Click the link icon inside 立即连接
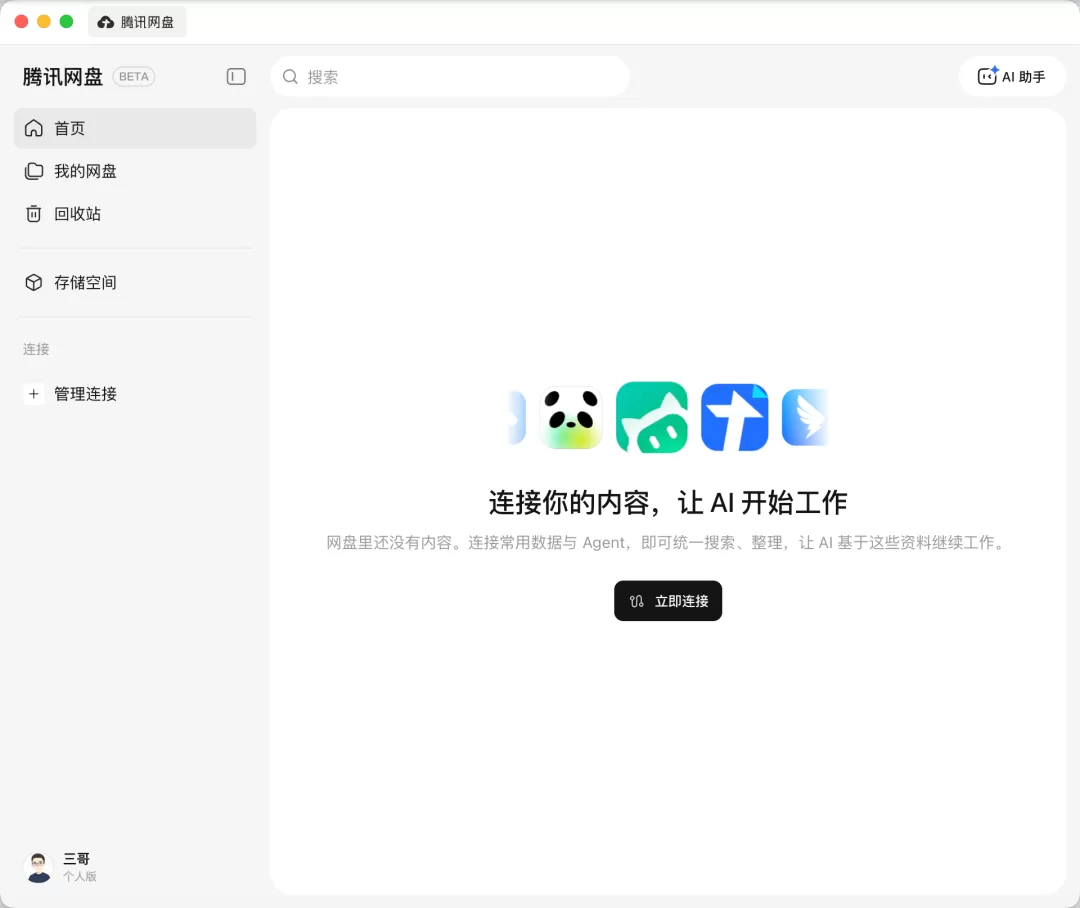This screenshot has height=908, width=1080. point(636,601)
